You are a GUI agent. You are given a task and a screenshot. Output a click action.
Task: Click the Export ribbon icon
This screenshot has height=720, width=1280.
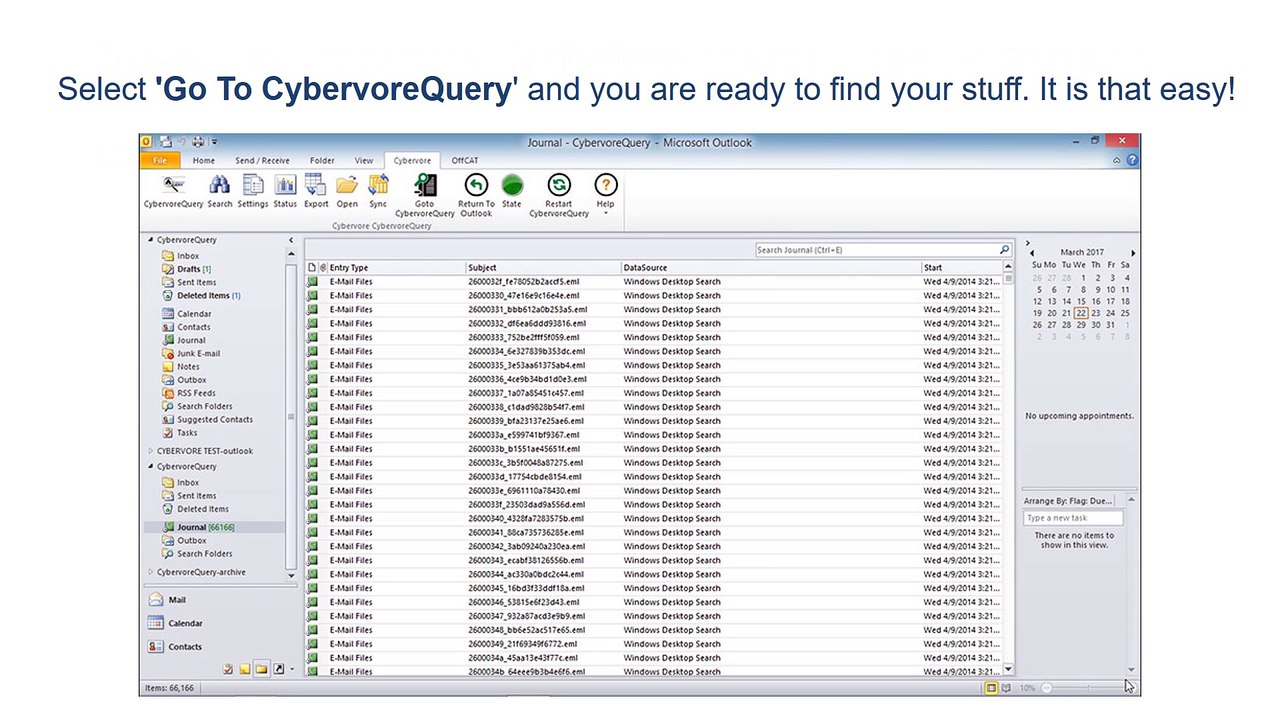(316, 184)
